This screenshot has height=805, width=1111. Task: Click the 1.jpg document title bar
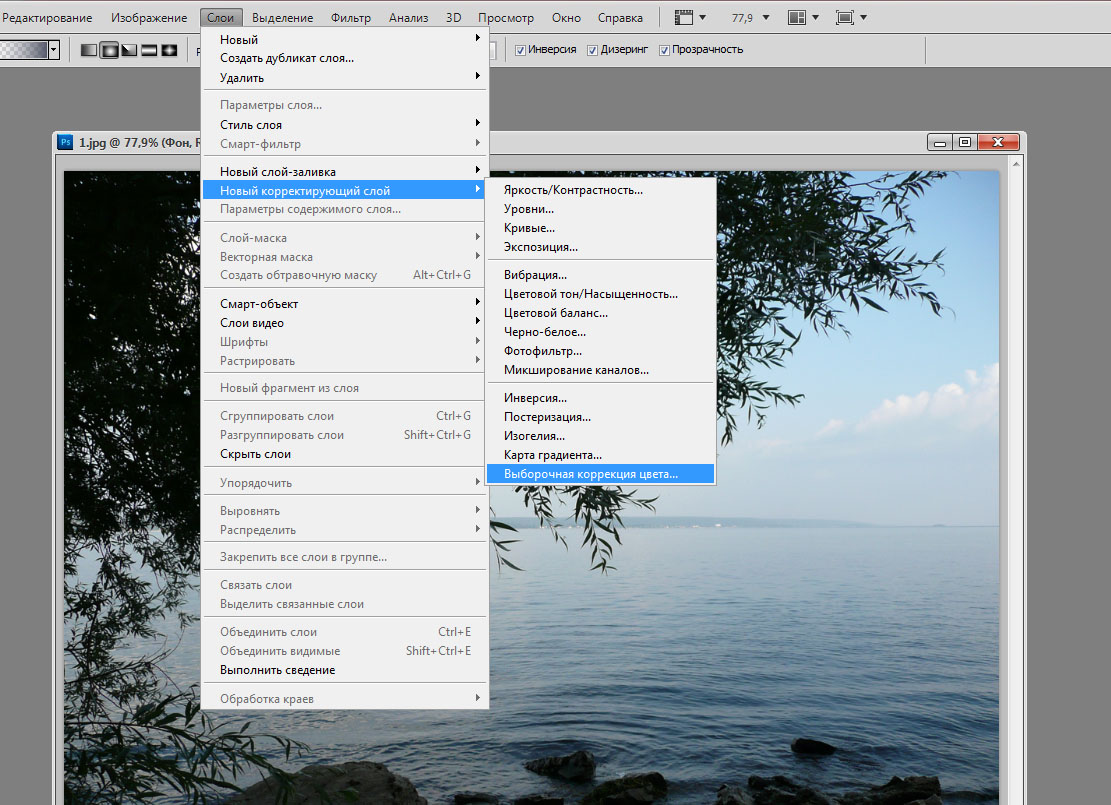pyautogui.click(x=540, y=142)
